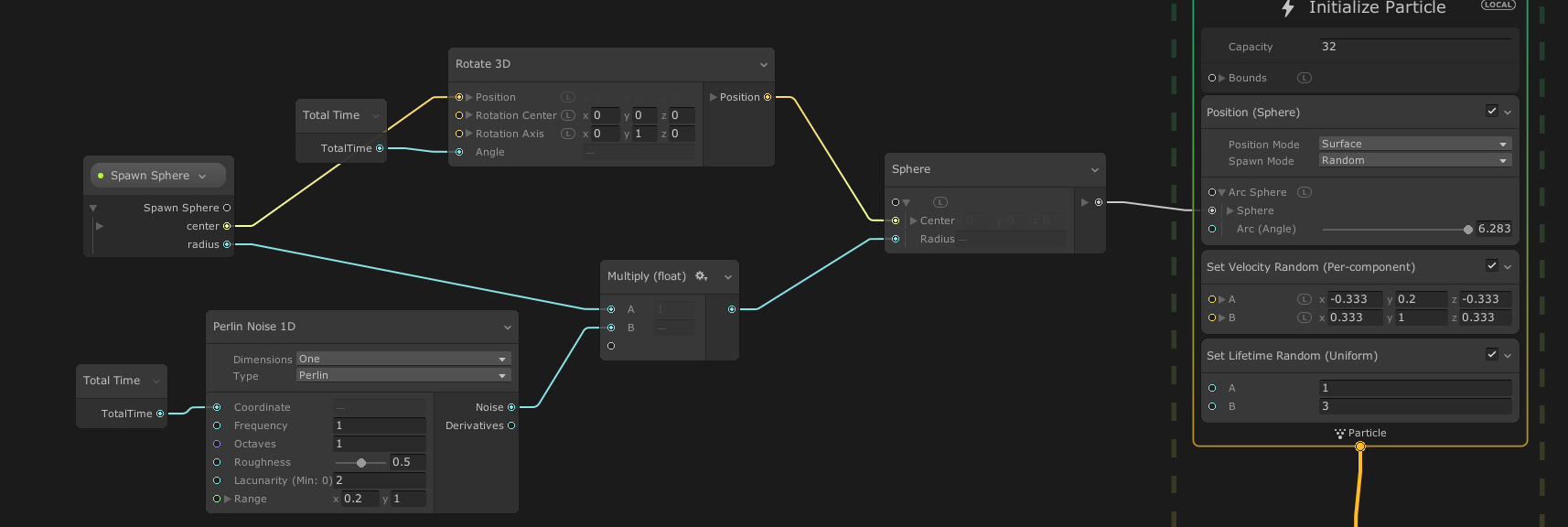The width and height of the screenshot is (1568, 527).
Task: Click the Rotation Center space L icon
Action: click(x=568, y=115)
